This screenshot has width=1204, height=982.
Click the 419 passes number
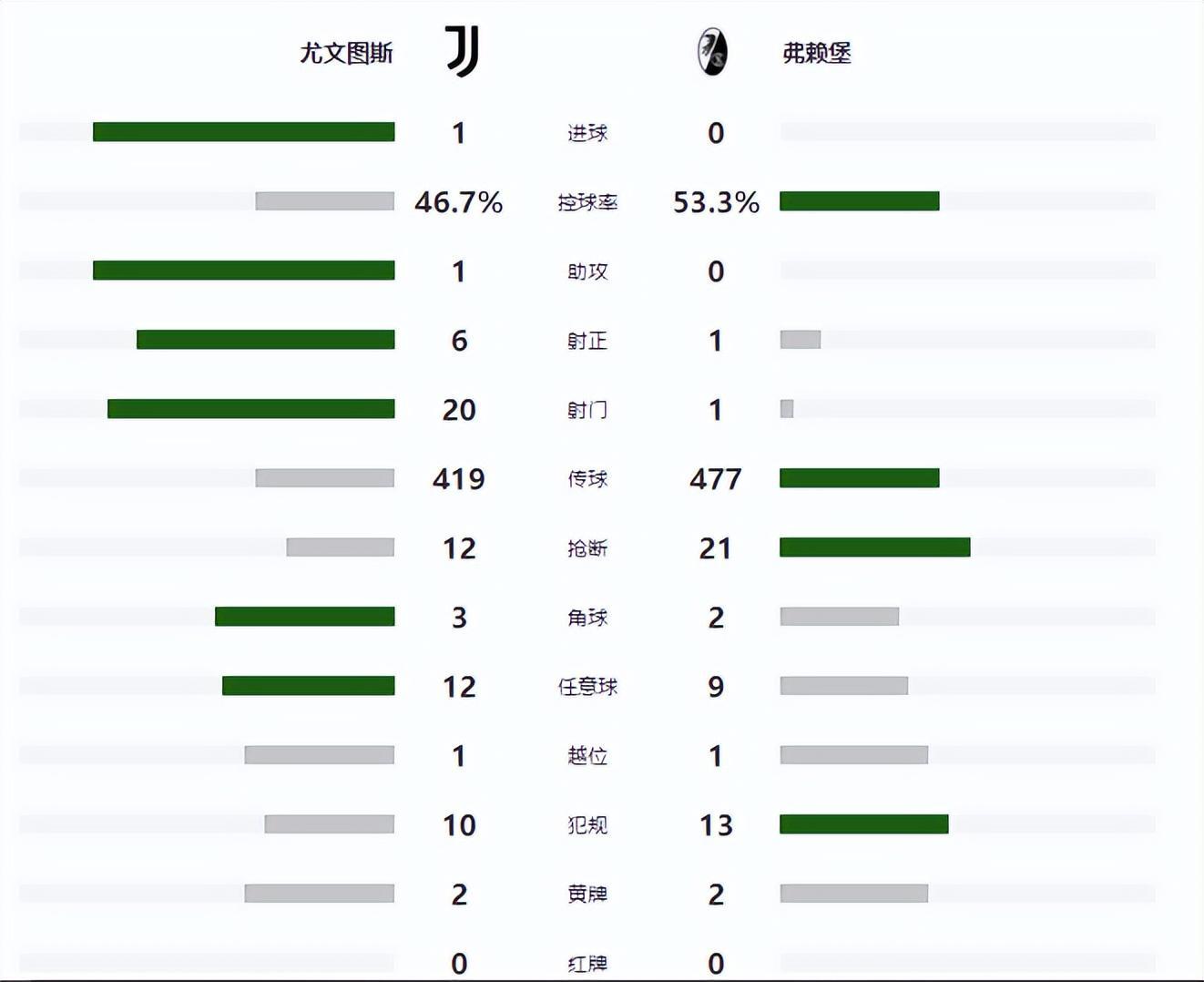click(x=459, y=479)
